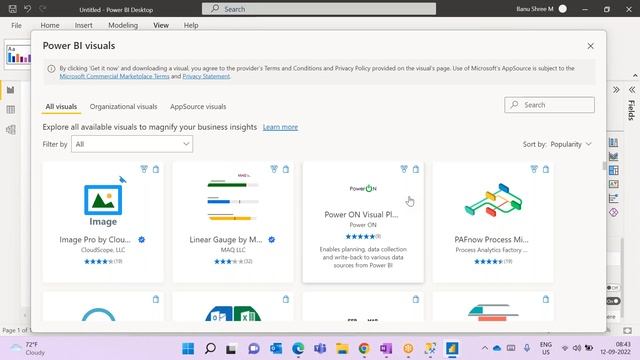Click the Learn more link
This screenshot has width=640, height=360.
pyautogui.click(x=280, y=127)
